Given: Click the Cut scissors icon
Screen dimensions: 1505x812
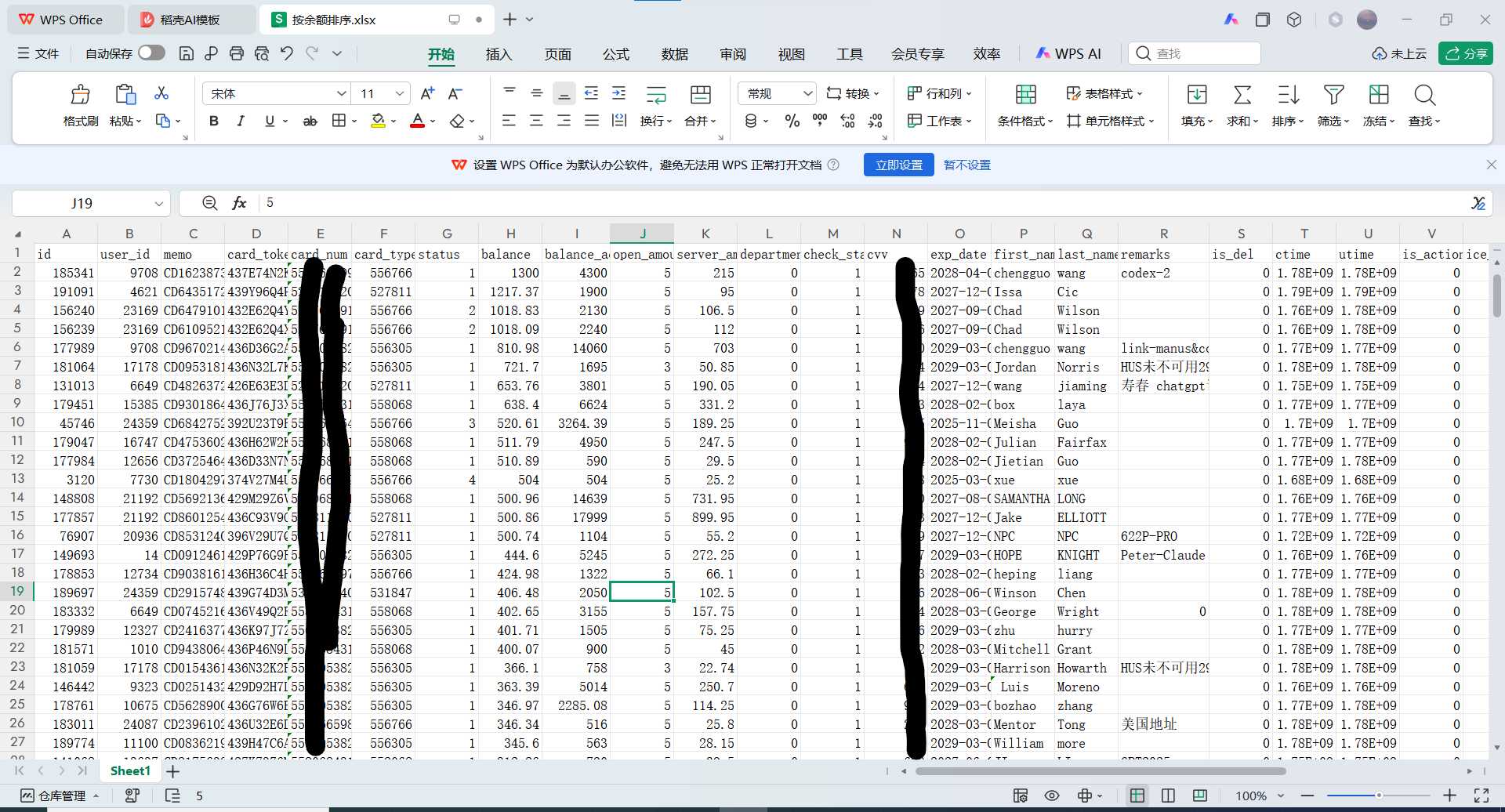Looking at the screenshot, I should (x=161, y=93).
